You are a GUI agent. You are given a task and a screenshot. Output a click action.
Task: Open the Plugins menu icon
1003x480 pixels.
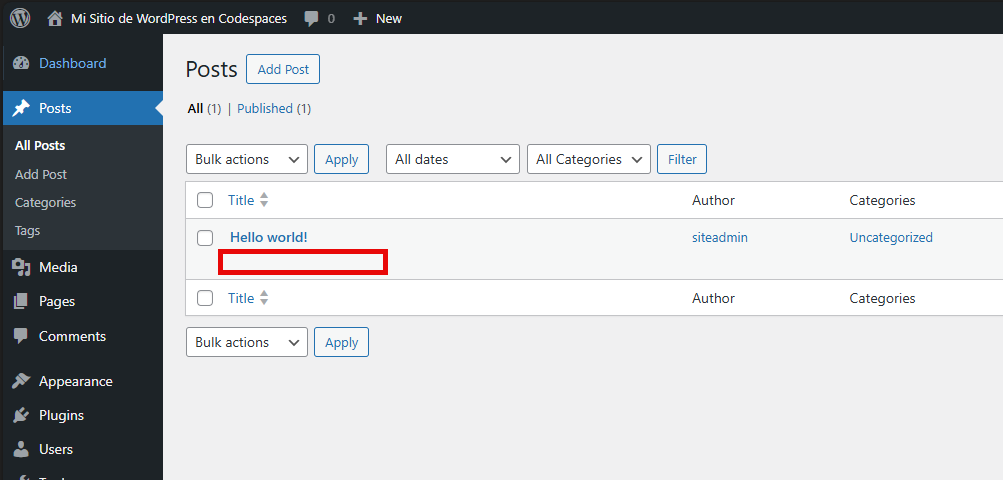coord(21,415)
